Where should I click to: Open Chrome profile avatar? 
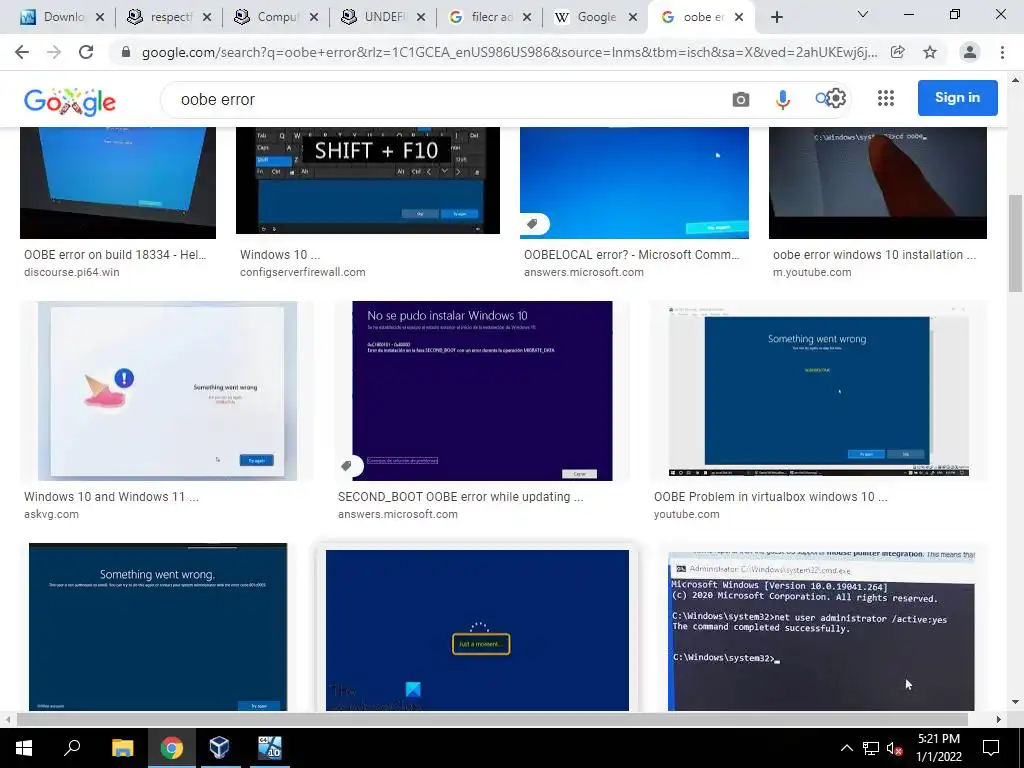970,52
